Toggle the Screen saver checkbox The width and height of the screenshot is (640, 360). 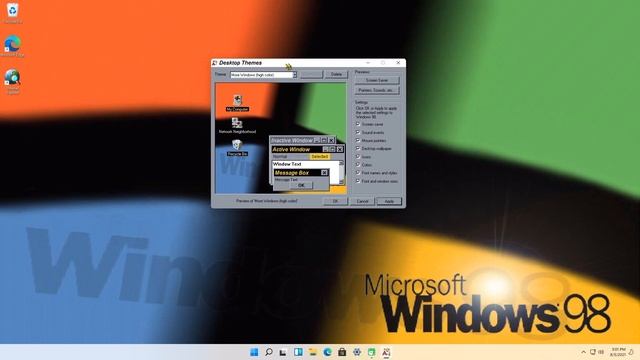tap(358, 124)
